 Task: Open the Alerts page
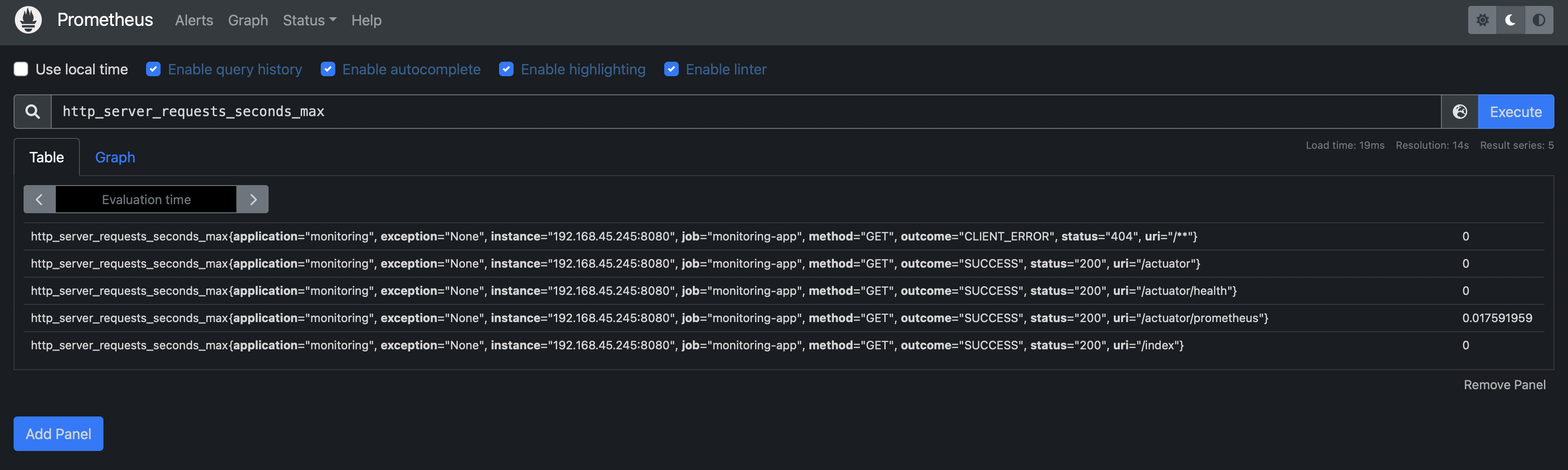(x=194, y=20)
